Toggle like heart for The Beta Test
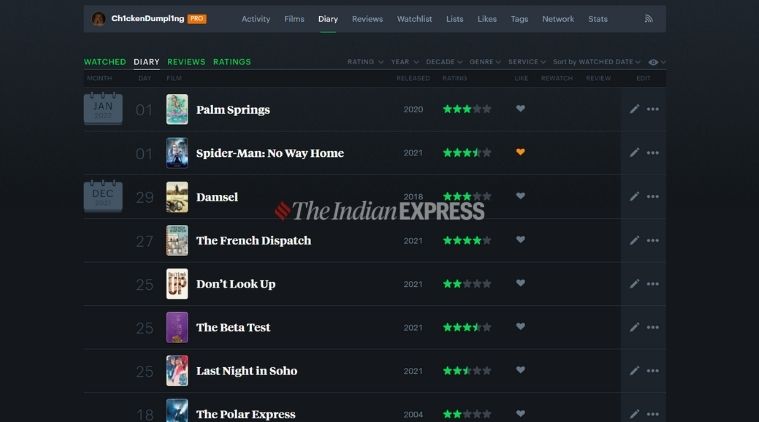The width and height of the screenshot is (759, 422). [520, 327]
